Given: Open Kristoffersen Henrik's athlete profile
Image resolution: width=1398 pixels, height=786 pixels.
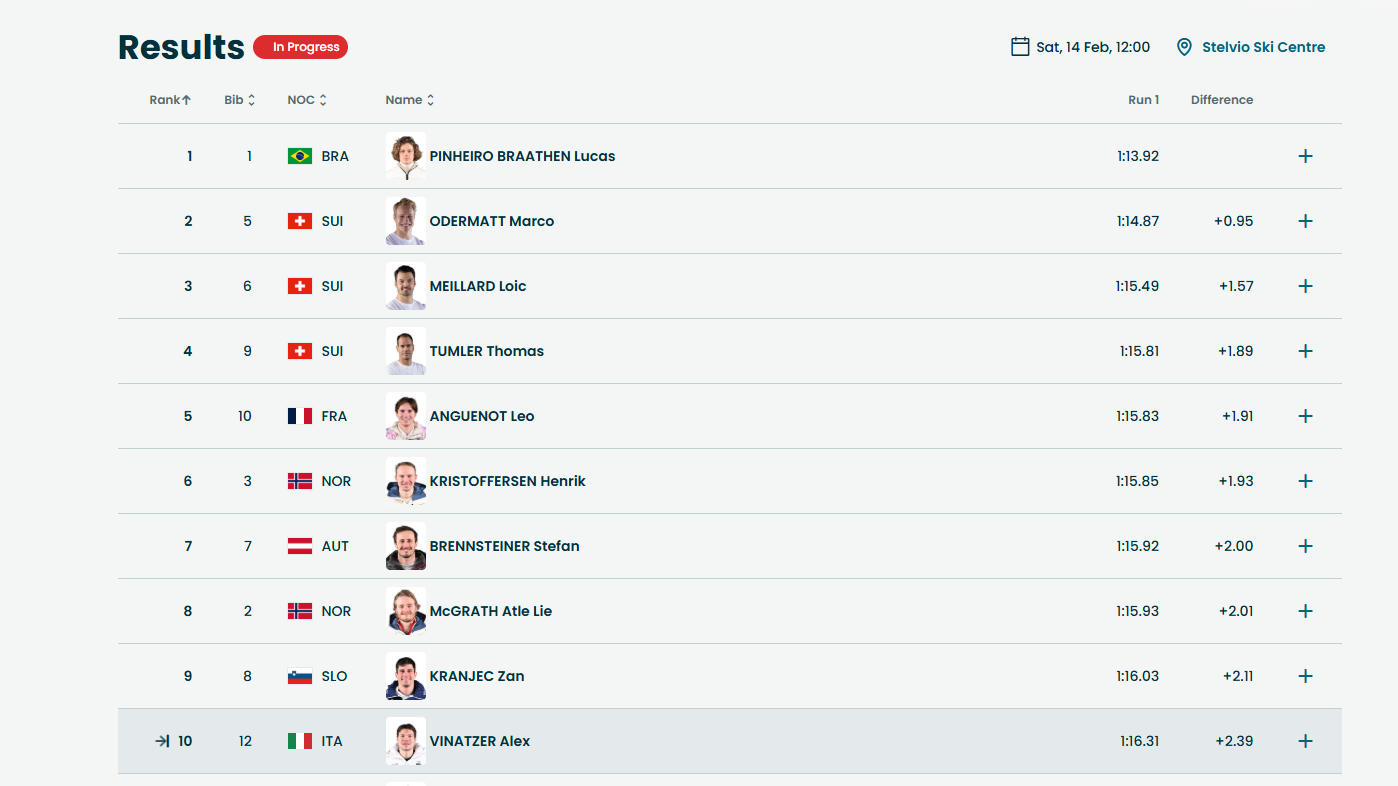Looking at the screenshot, I should 507,481.
